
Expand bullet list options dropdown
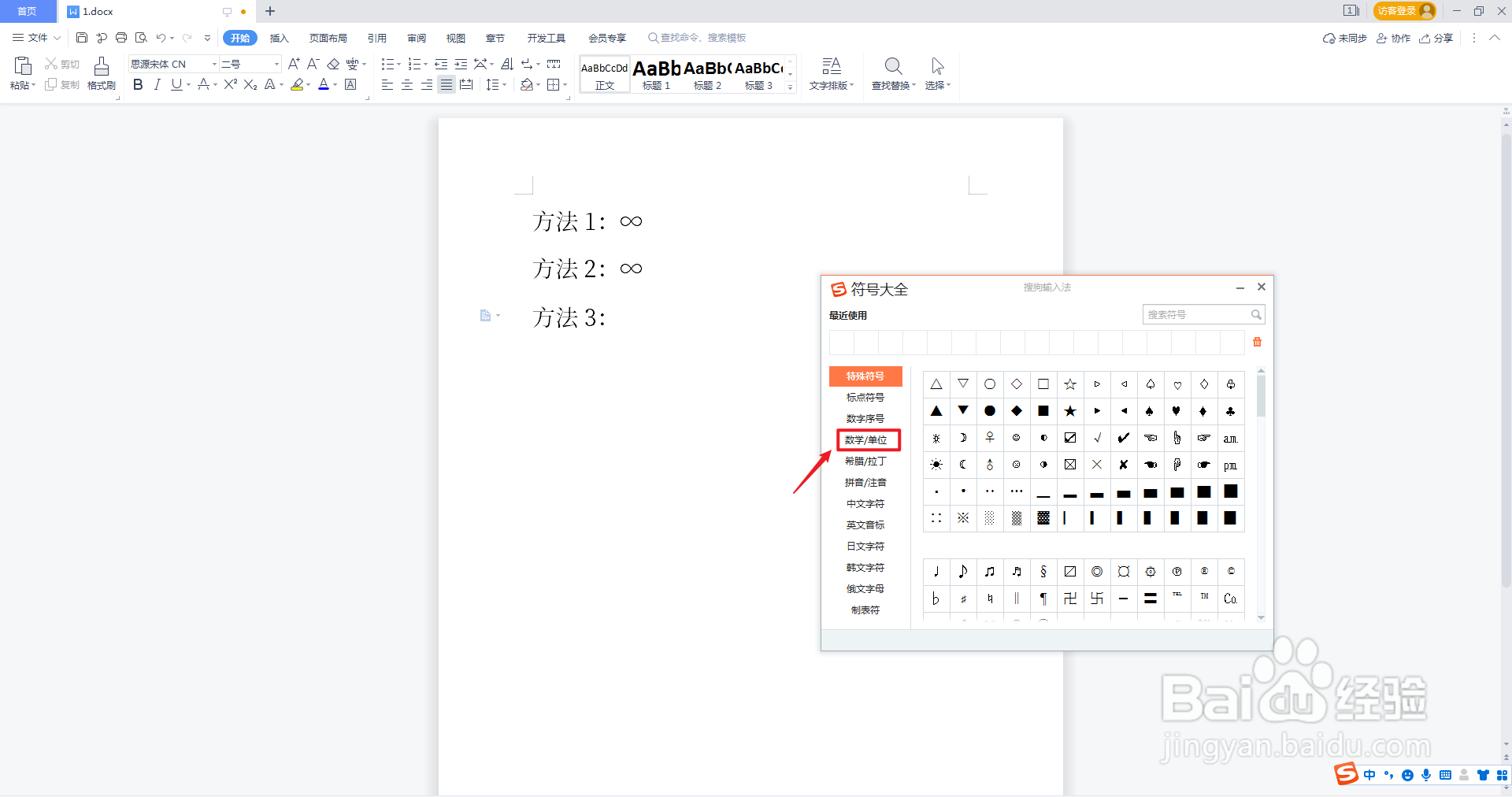click(x=398, y=64)
